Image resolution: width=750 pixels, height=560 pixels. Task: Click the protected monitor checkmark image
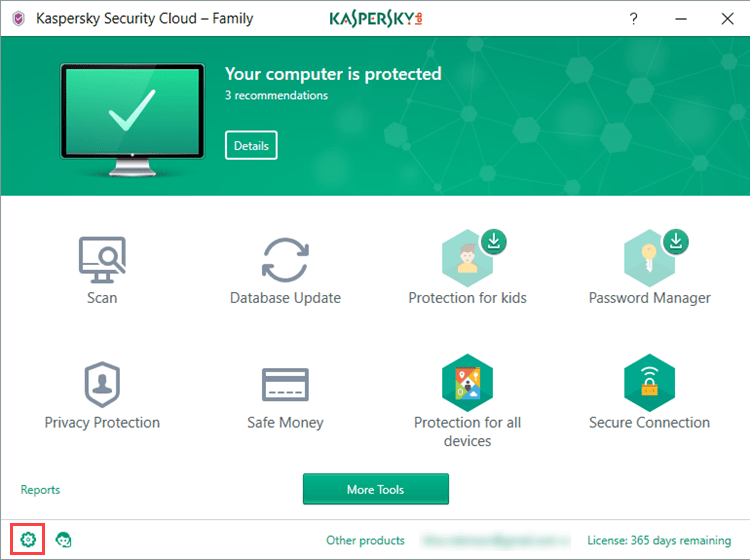(132, 118)
